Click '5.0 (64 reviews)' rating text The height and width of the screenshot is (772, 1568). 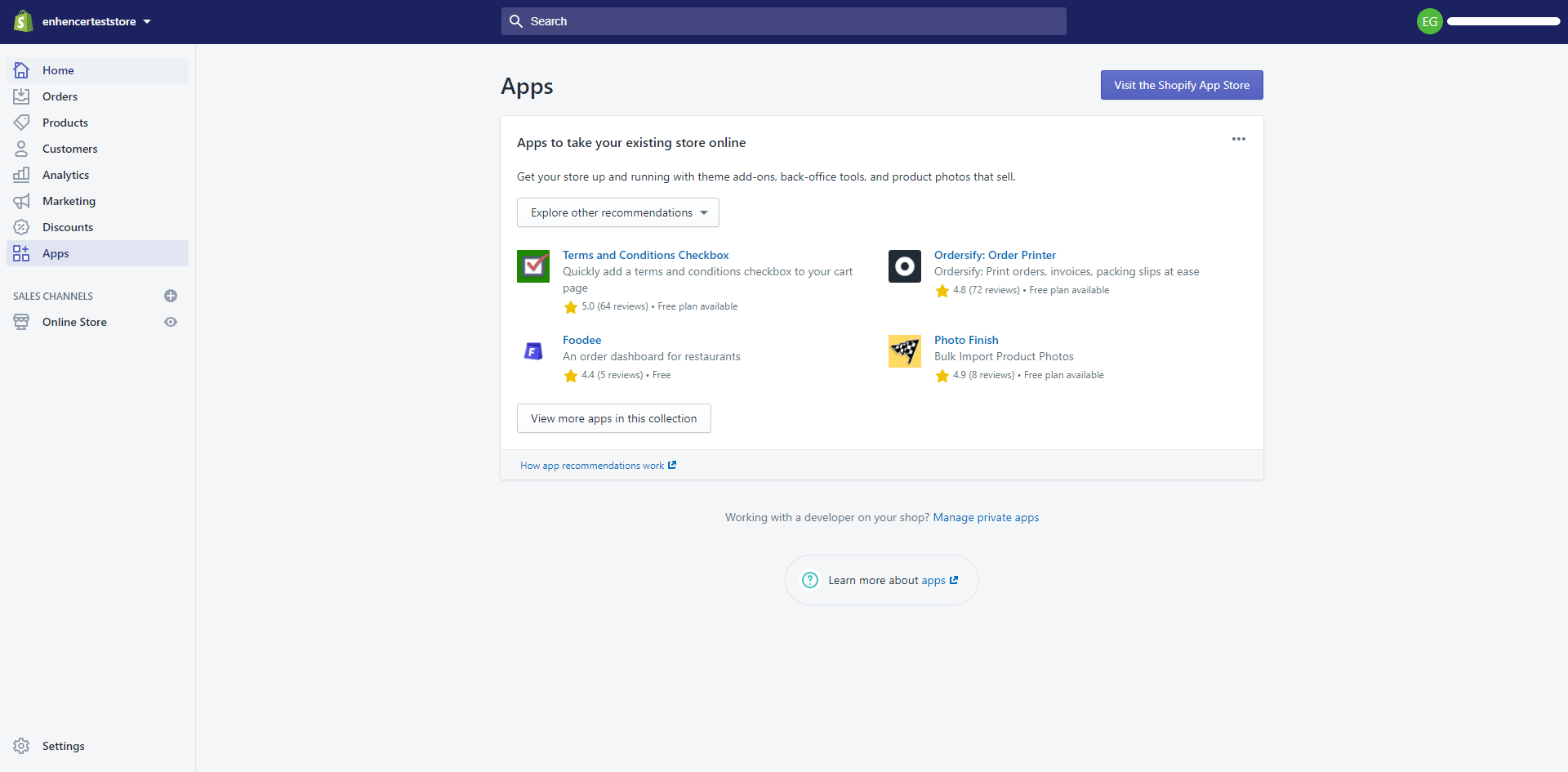point(614,306)
